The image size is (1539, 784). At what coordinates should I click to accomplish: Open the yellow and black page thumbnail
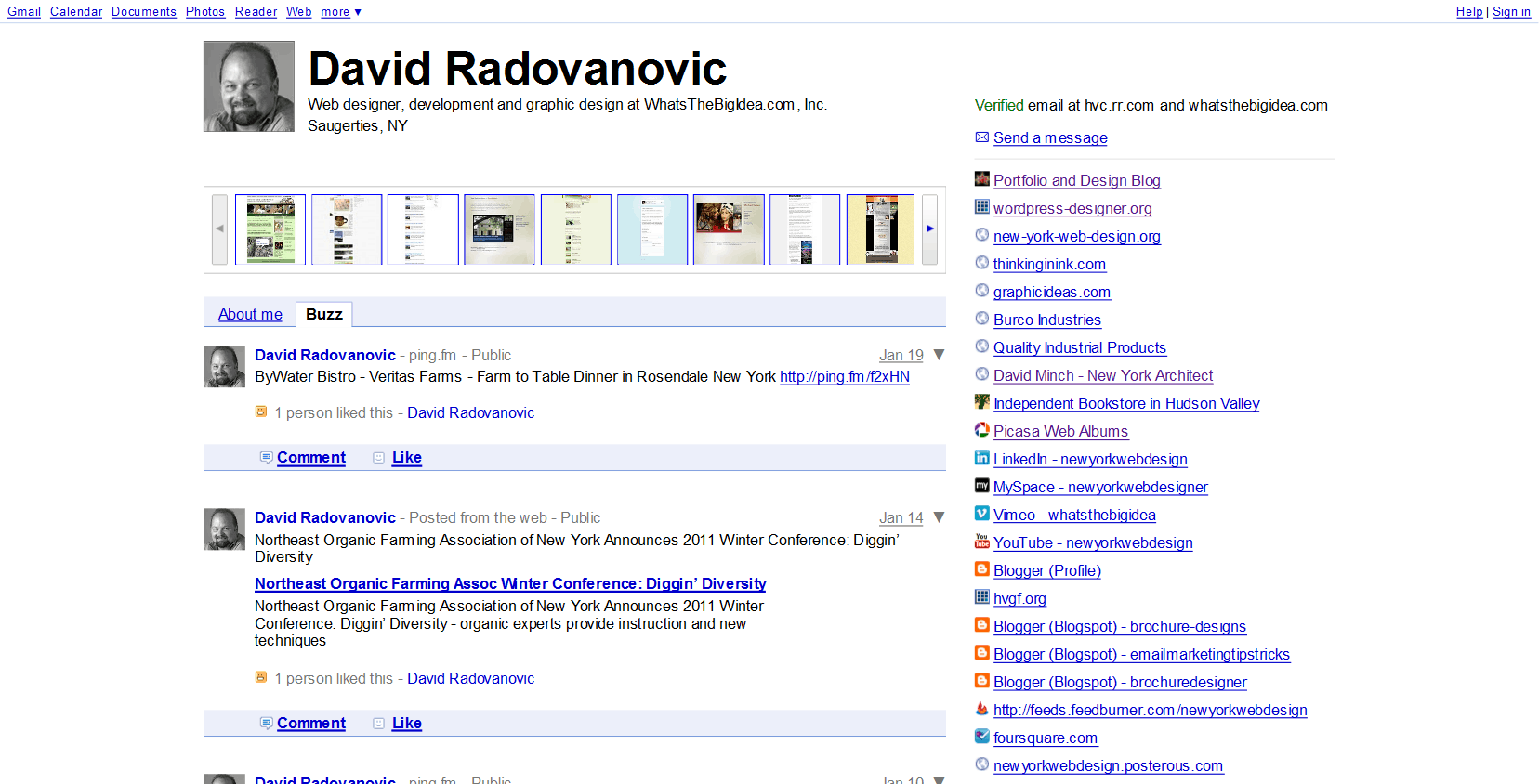880,229
